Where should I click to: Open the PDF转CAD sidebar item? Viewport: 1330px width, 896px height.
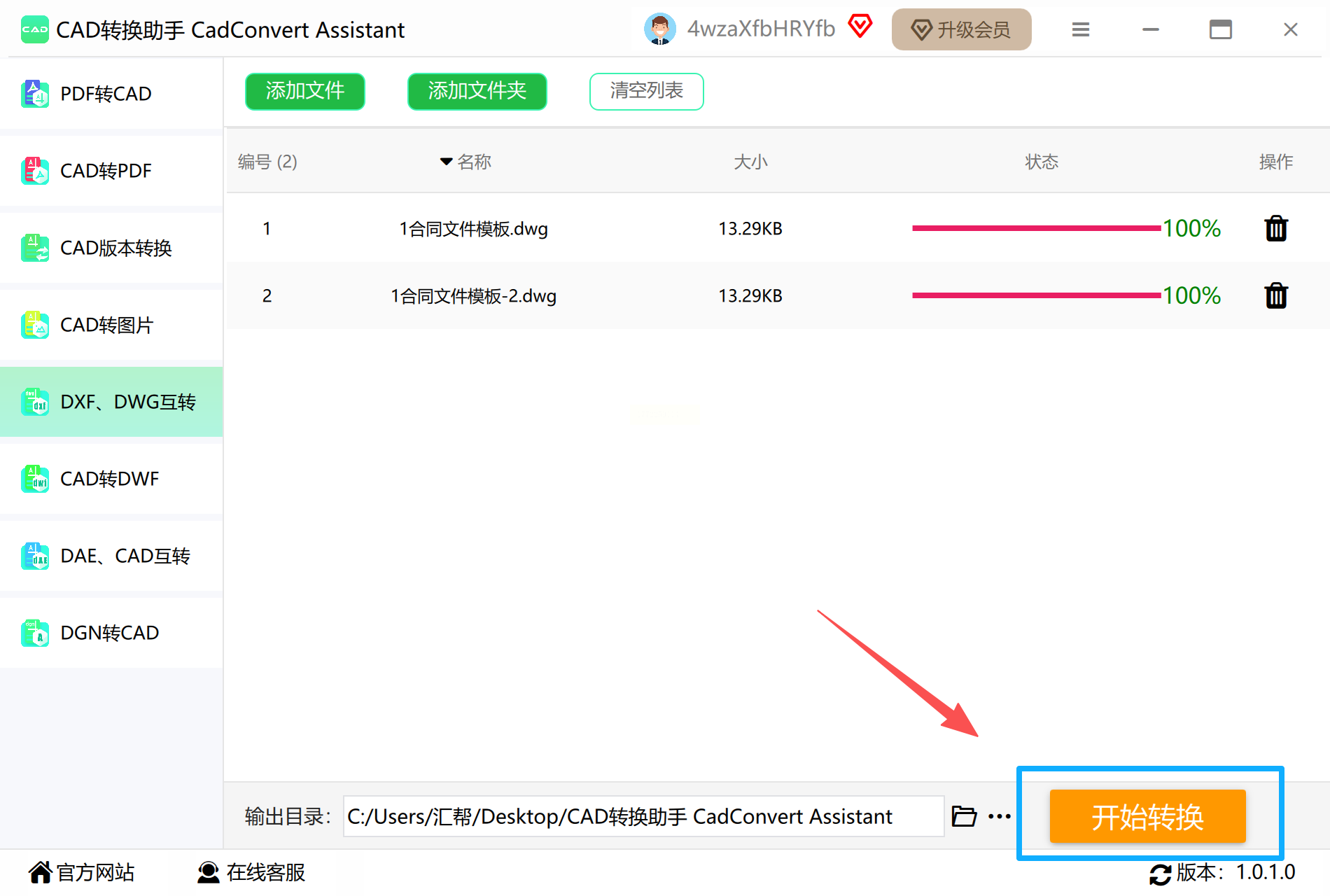click(x=111, y=94)
